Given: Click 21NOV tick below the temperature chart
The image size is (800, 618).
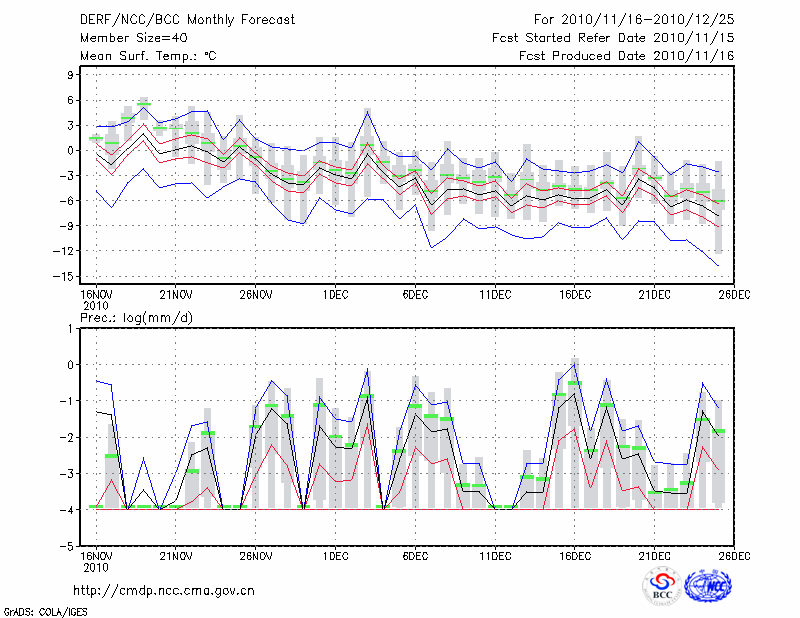Looking at the screenshot, I should click(175, 294).
